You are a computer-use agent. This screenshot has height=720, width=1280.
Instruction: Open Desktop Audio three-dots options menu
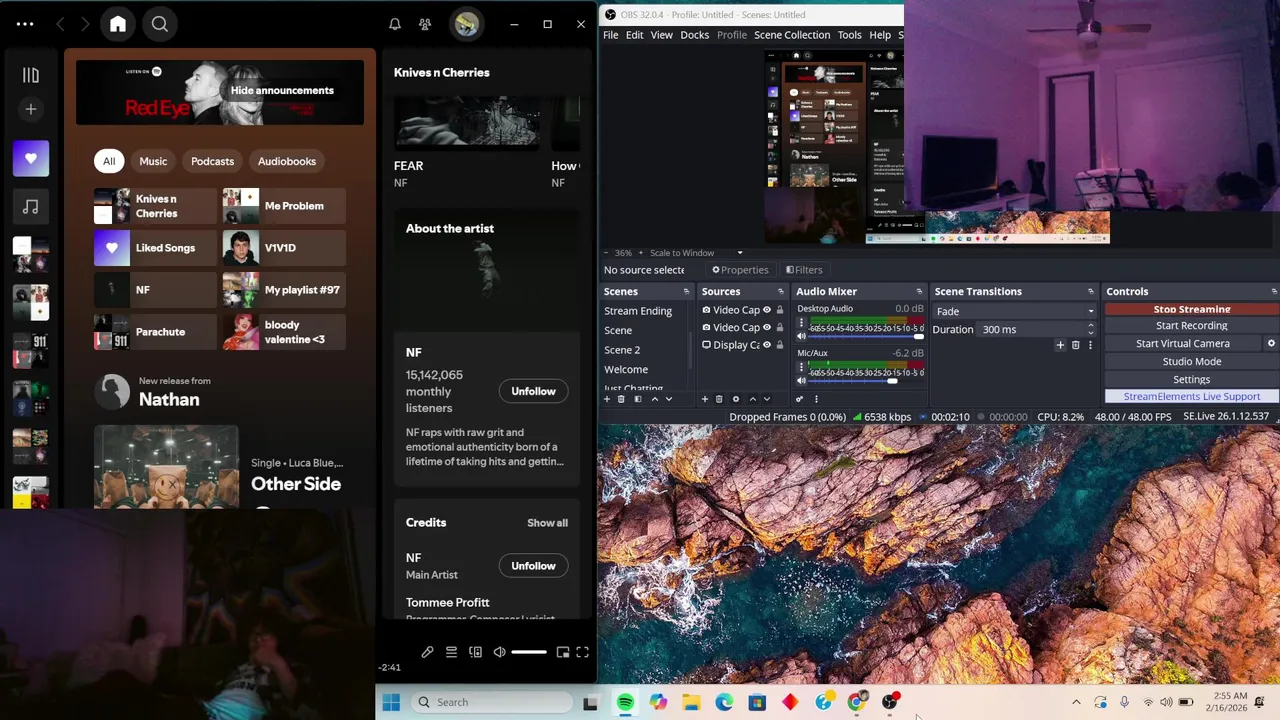801,323
